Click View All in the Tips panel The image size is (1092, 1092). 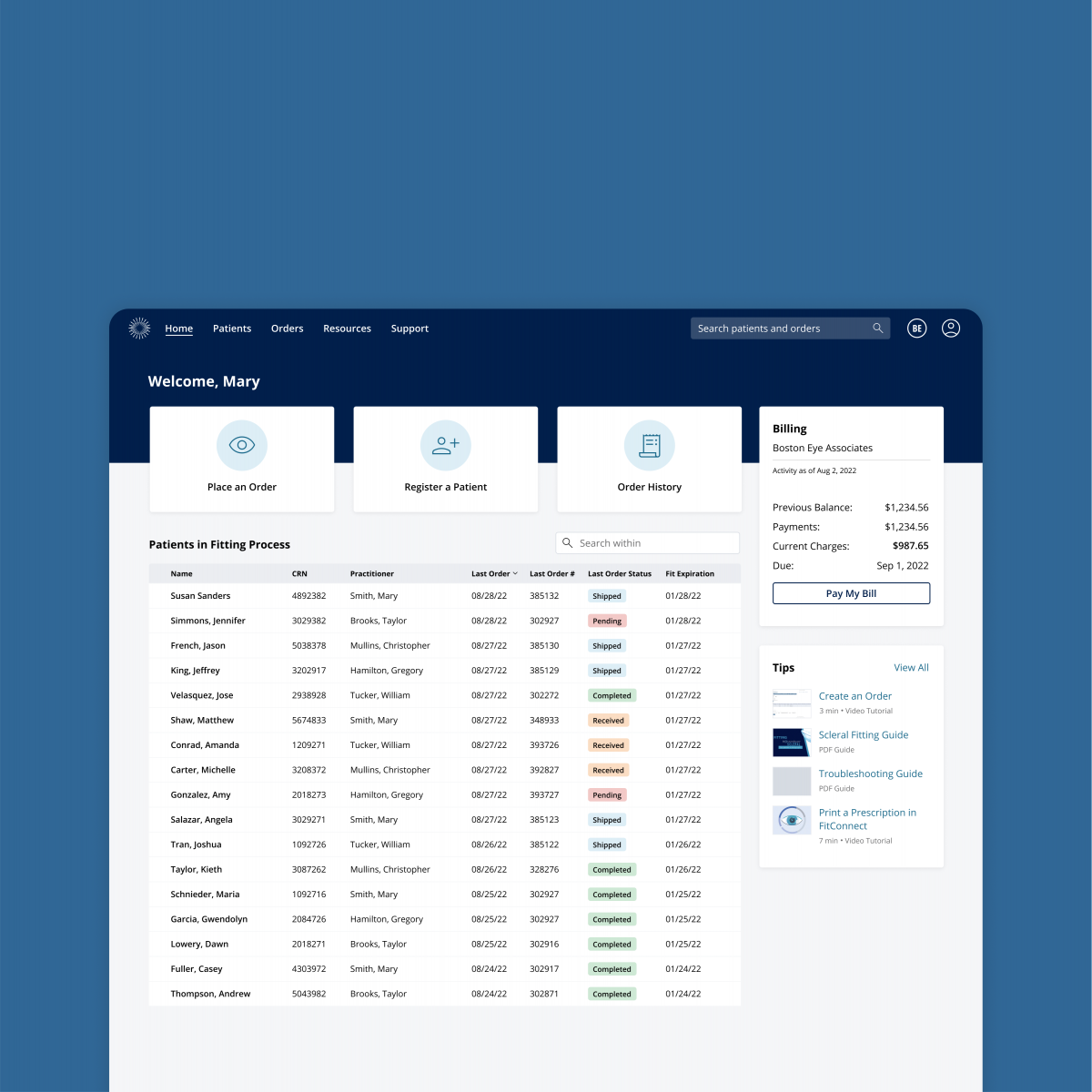coord(911,667)
